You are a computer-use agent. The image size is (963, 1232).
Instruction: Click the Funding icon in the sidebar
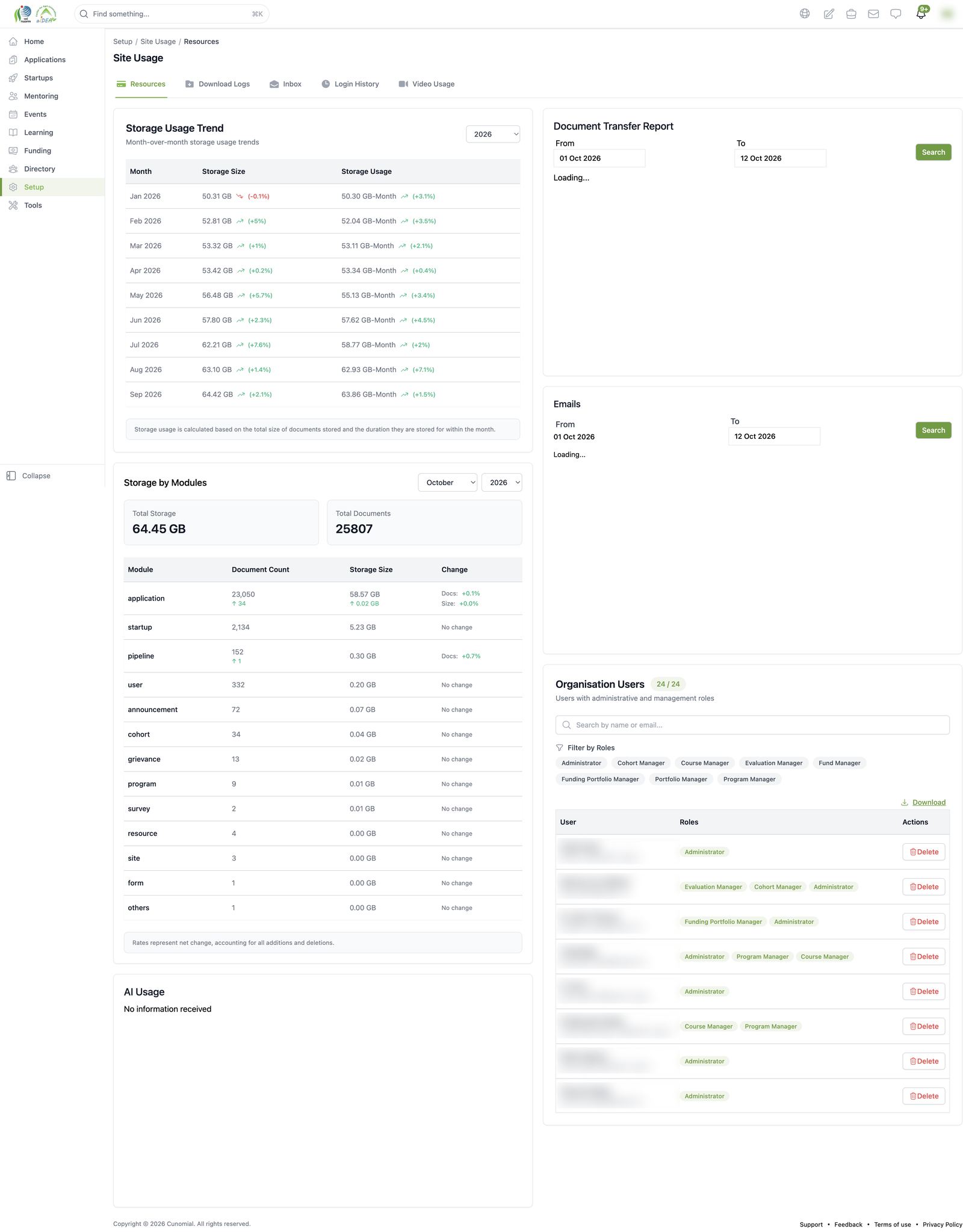(13, 150)
